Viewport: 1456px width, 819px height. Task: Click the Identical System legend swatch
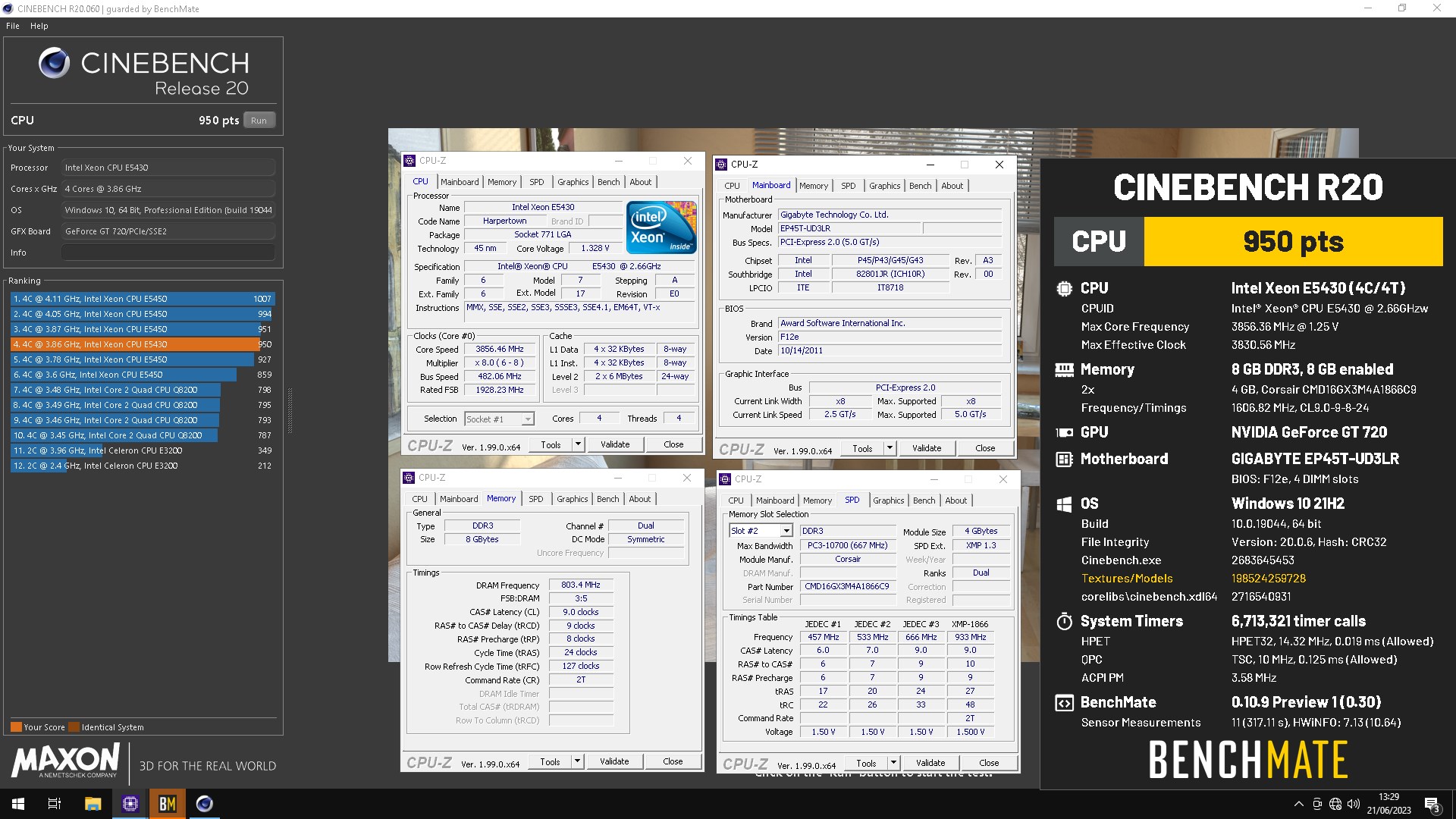point(74,727)
